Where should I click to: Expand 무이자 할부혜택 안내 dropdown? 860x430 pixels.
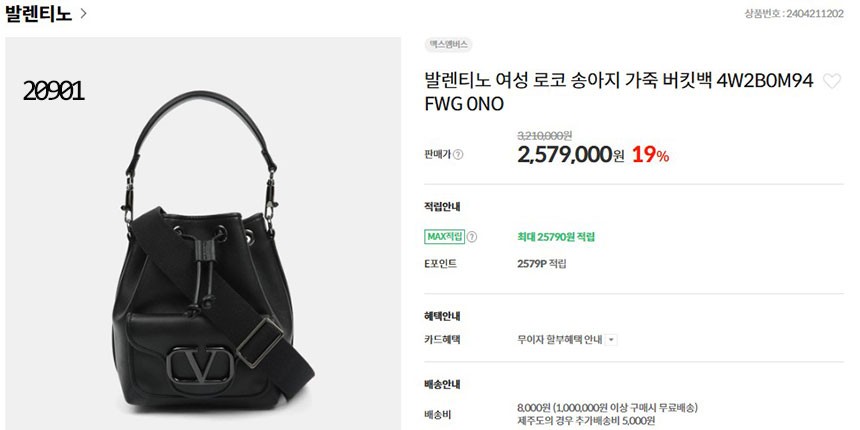(612, 340)
